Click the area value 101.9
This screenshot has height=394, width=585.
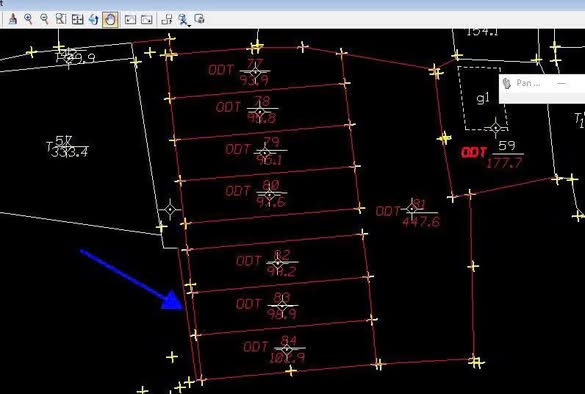(x=287, y=358)
